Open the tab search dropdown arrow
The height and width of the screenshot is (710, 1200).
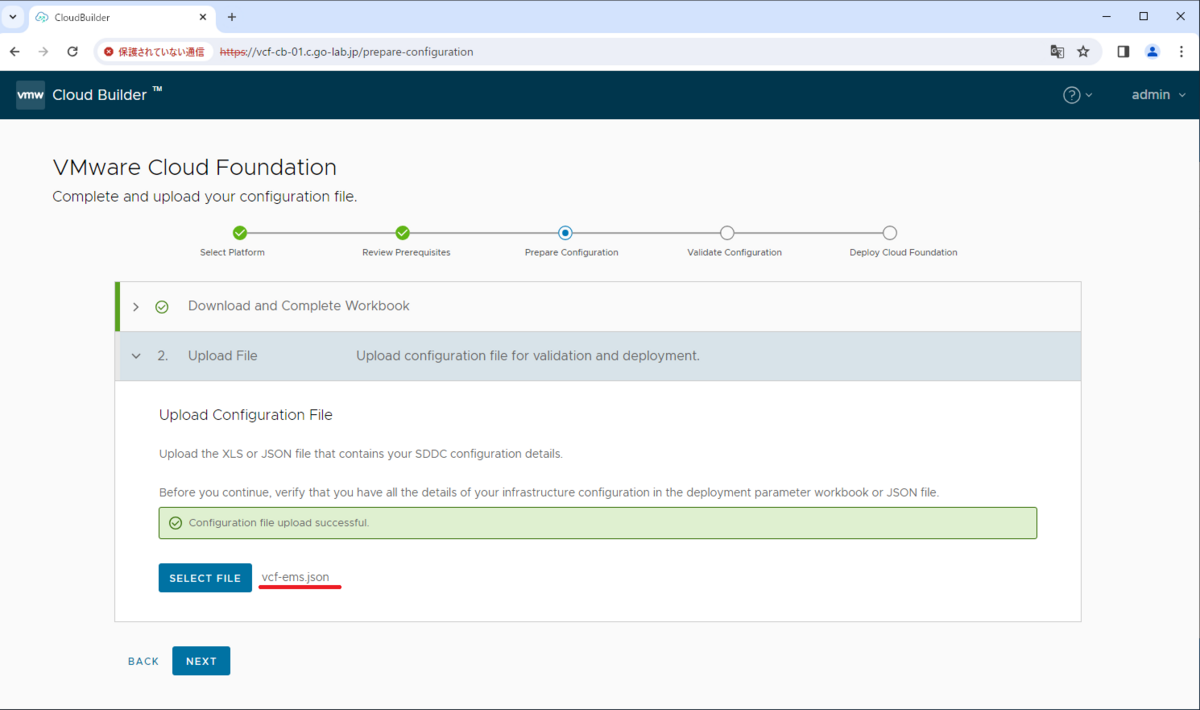[12, 17]
